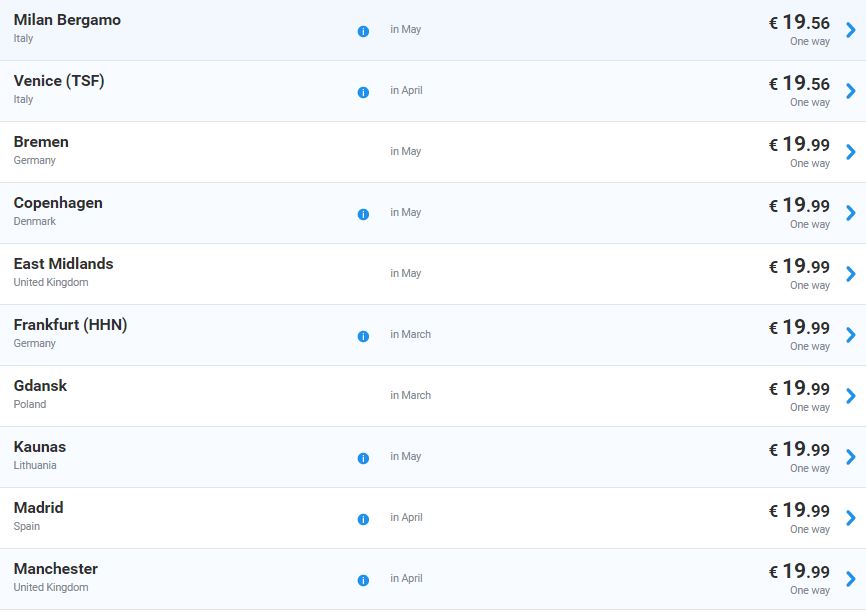Select the Frankfurt (HHN) destination link
Viewport: 866px width, 612px height.
click(x=70, y=325)
